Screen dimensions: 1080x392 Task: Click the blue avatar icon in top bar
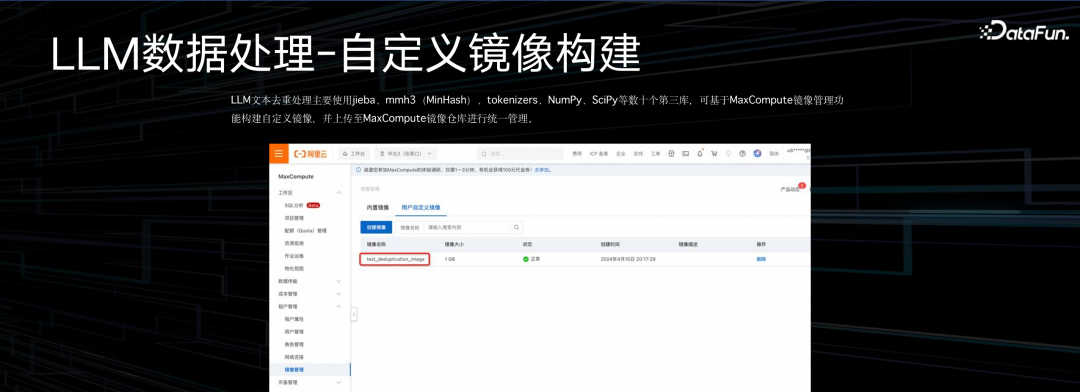758,154
